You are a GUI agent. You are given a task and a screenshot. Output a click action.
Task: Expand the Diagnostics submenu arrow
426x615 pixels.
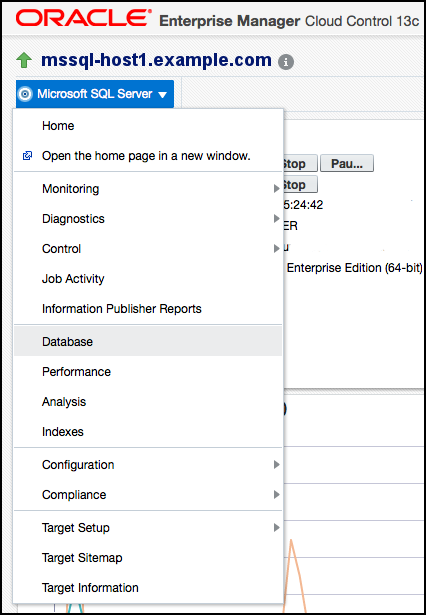click(277, 219)
